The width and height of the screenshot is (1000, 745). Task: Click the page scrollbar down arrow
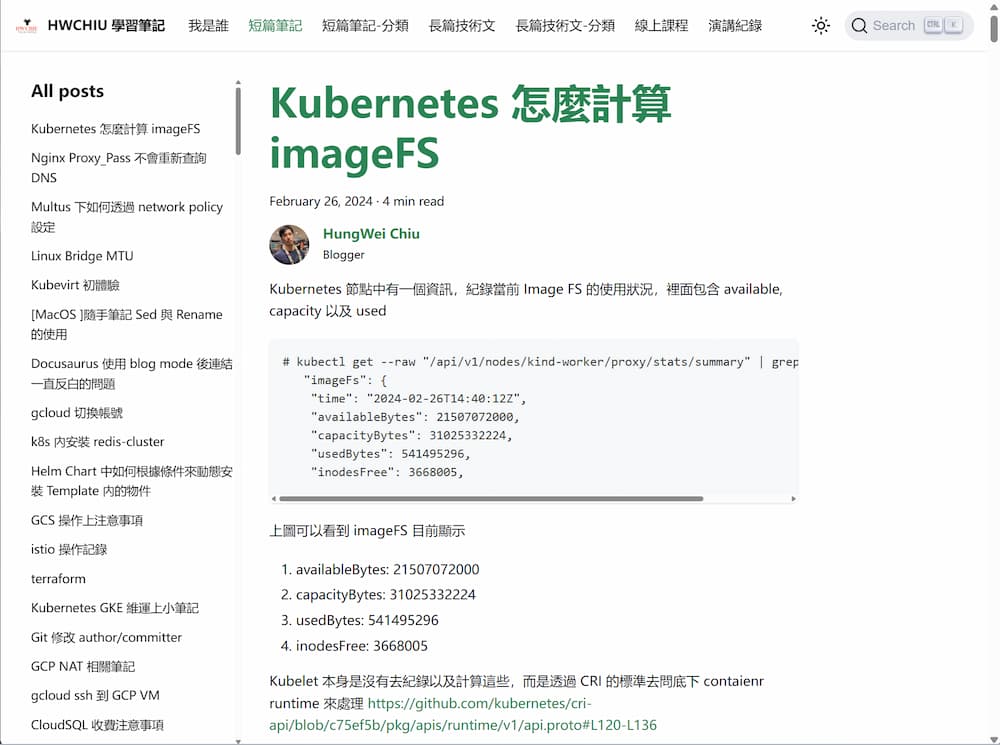(992, 737)
